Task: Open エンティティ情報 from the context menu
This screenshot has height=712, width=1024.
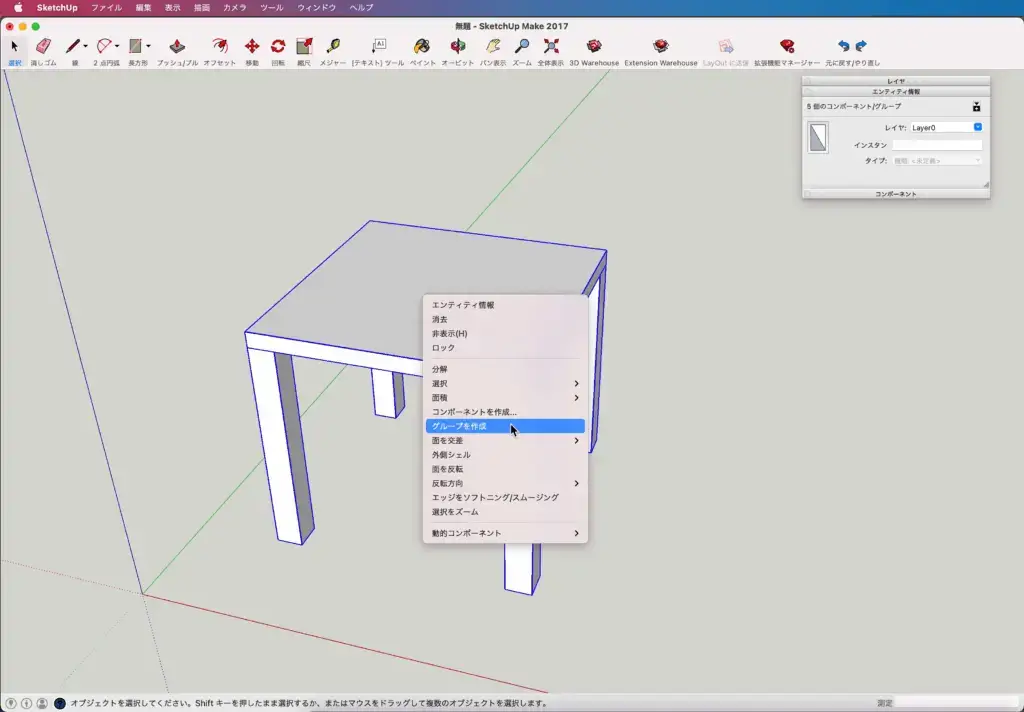Action: coord(505,305)
